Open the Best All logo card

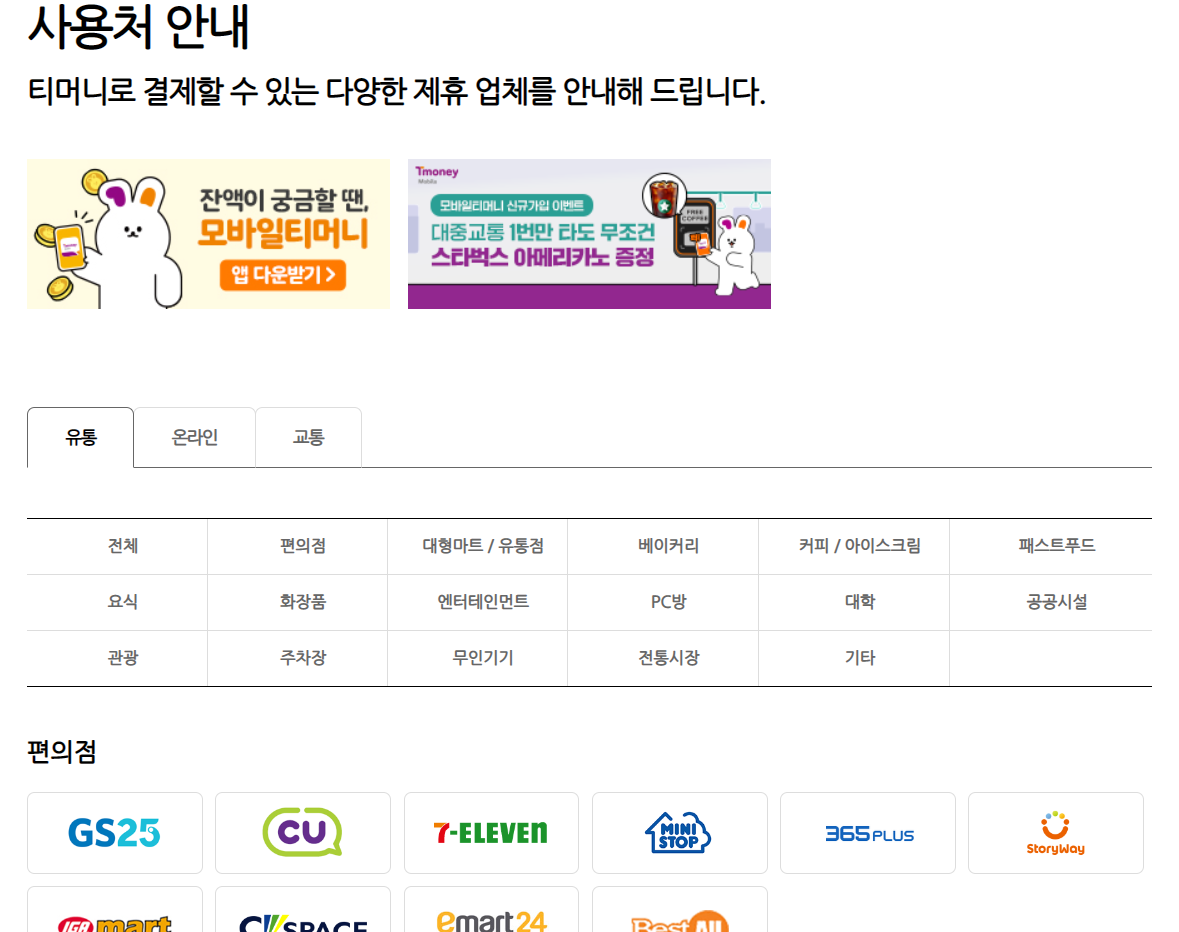pyautogui.click(x=680, y=909)
